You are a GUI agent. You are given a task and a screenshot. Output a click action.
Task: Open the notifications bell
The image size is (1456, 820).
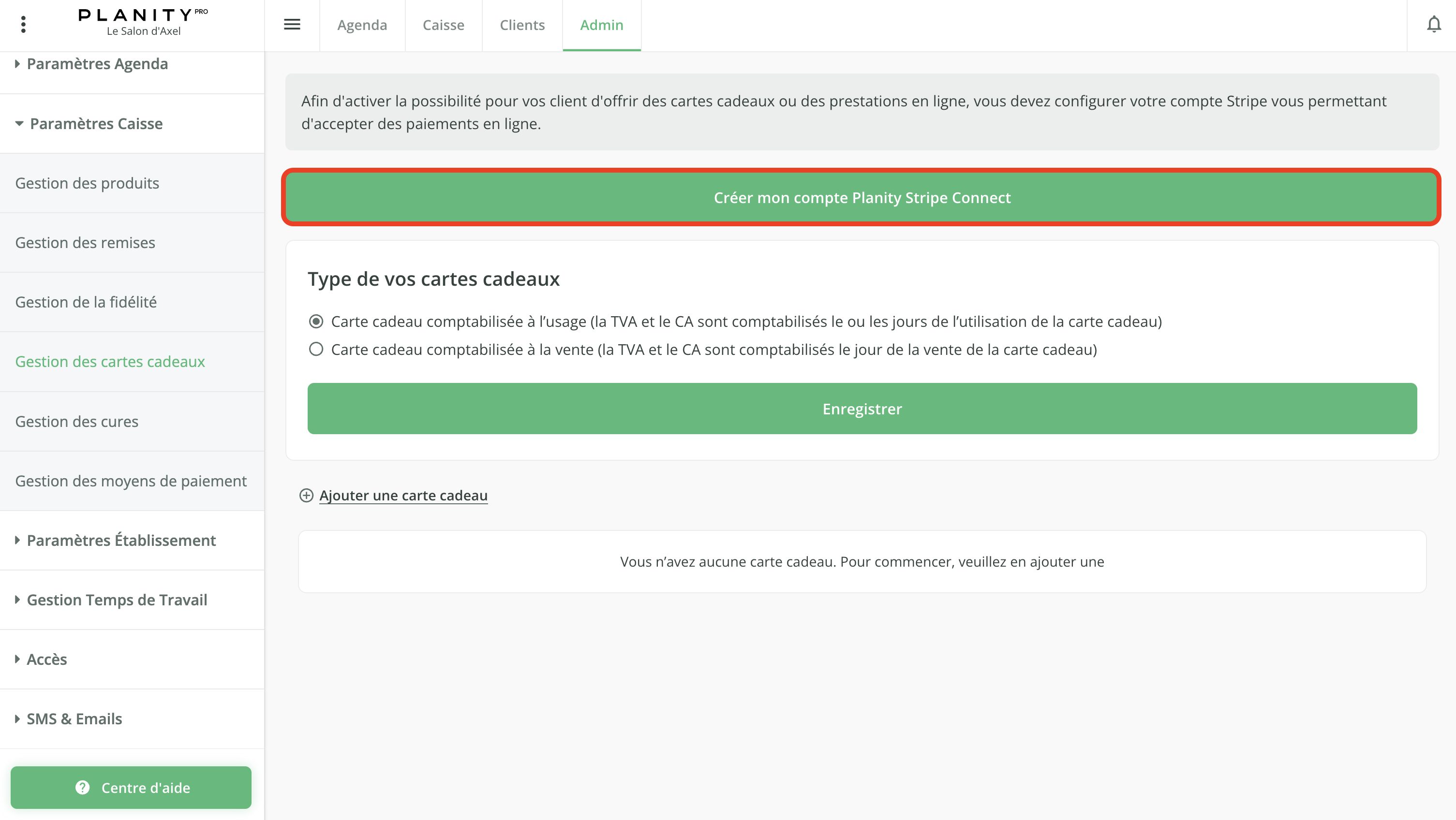click(x=1433, y=24)
